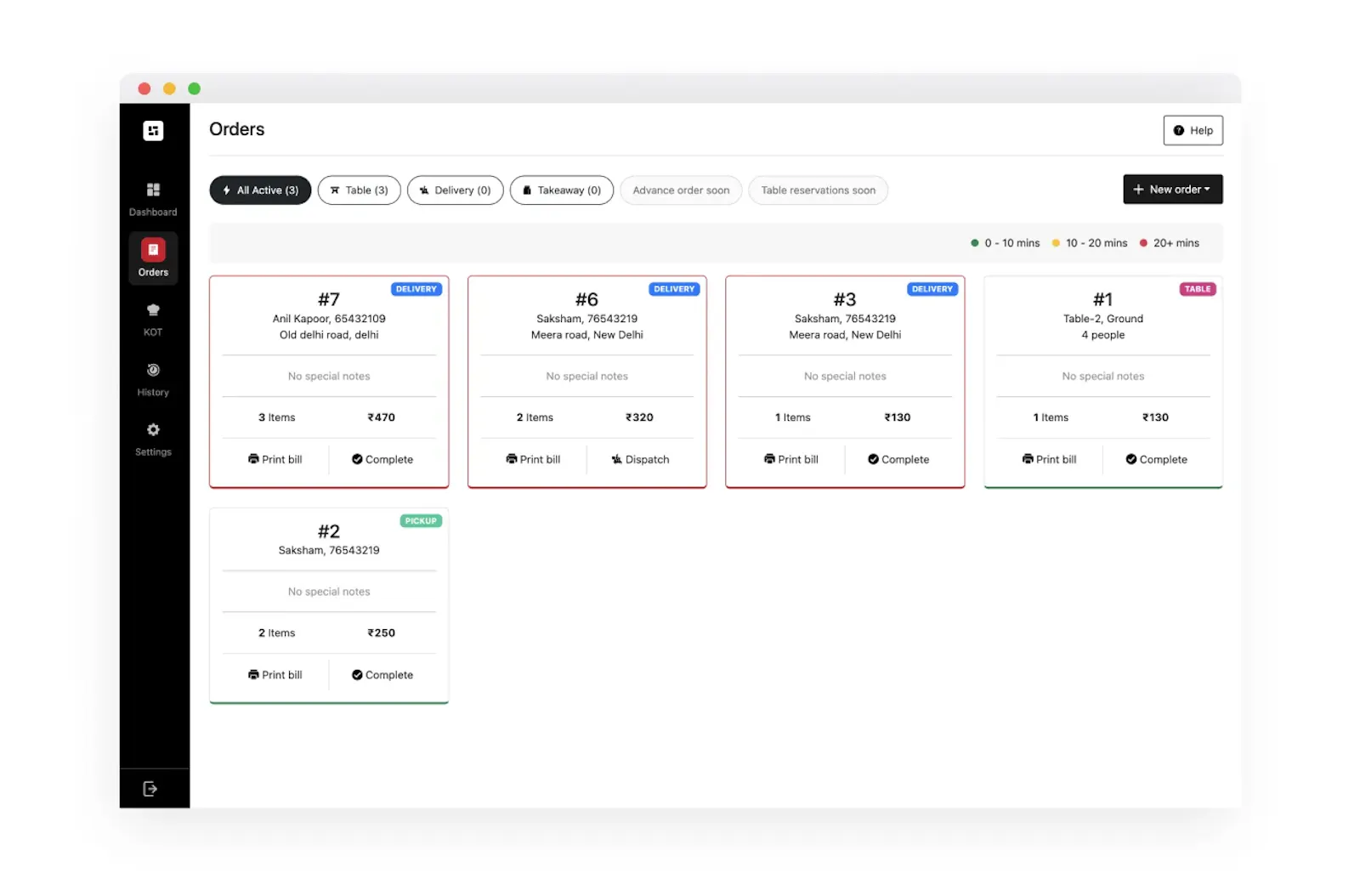Screen dimensions: 1360x896
Task: Open order #1 heading
Action: click(1102, 299)
